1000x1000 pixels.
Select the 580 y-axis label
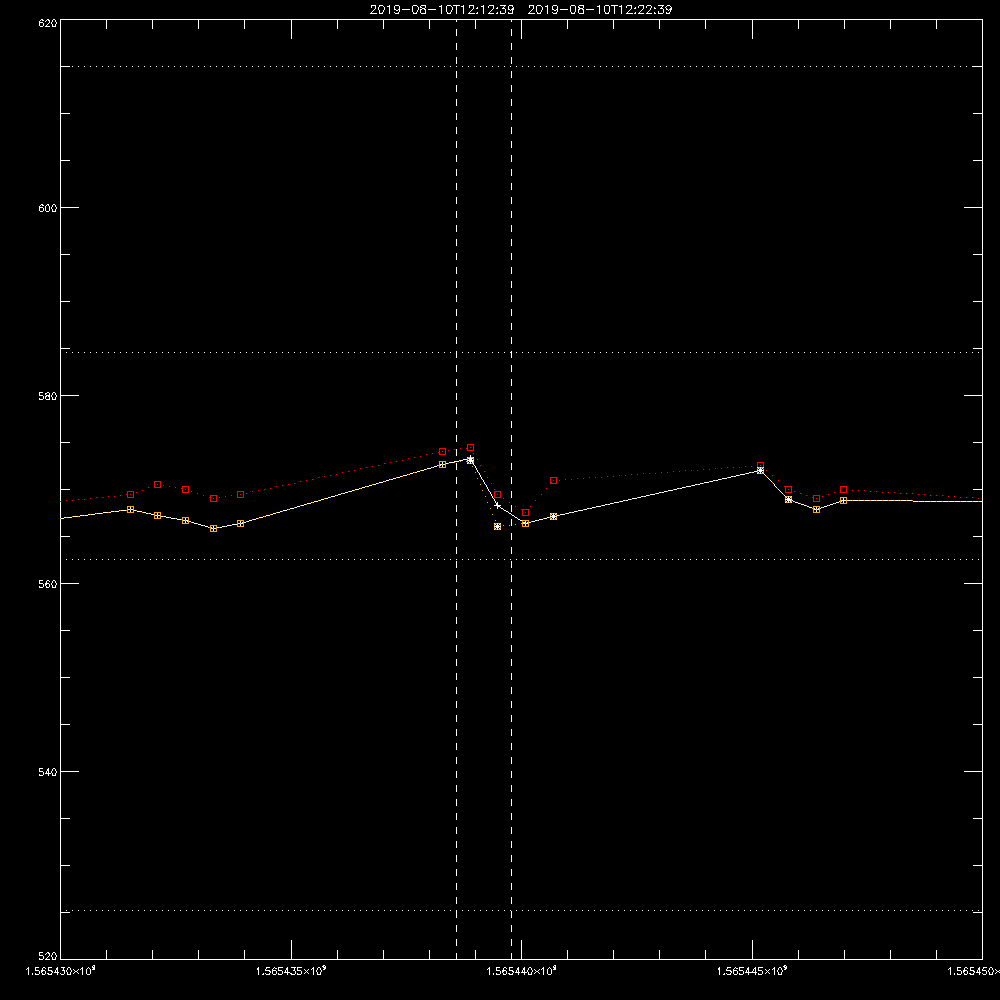(48, 396)
